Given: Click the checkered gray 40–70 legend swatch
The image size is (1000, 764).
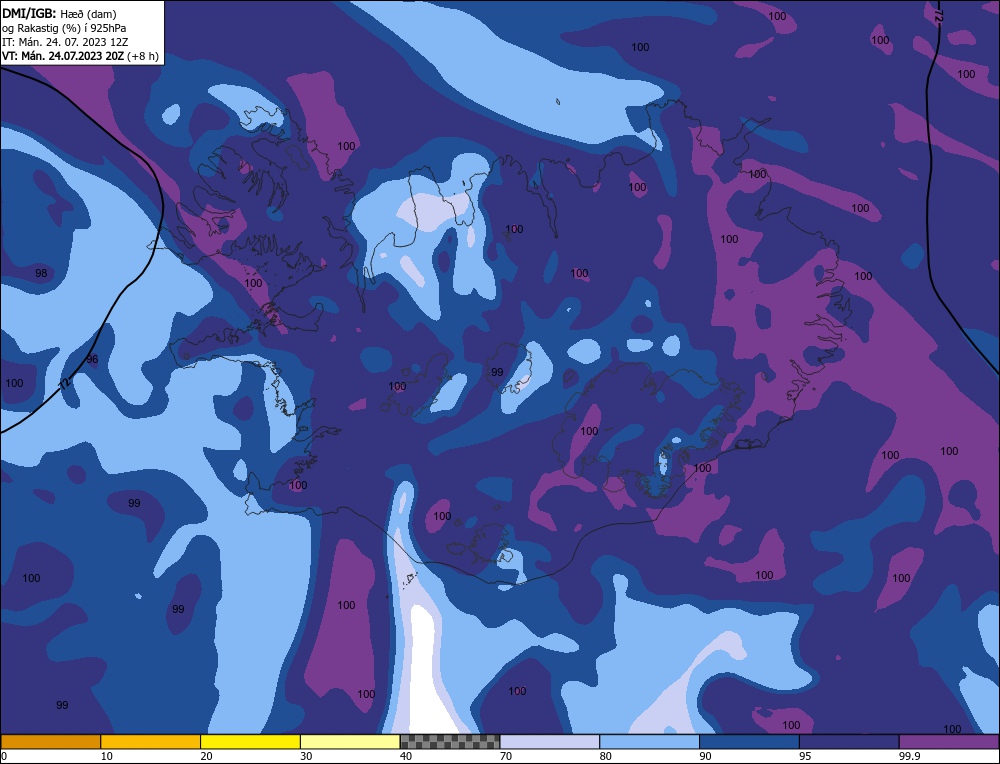Looking at the screenshot, I should (450, 741).
